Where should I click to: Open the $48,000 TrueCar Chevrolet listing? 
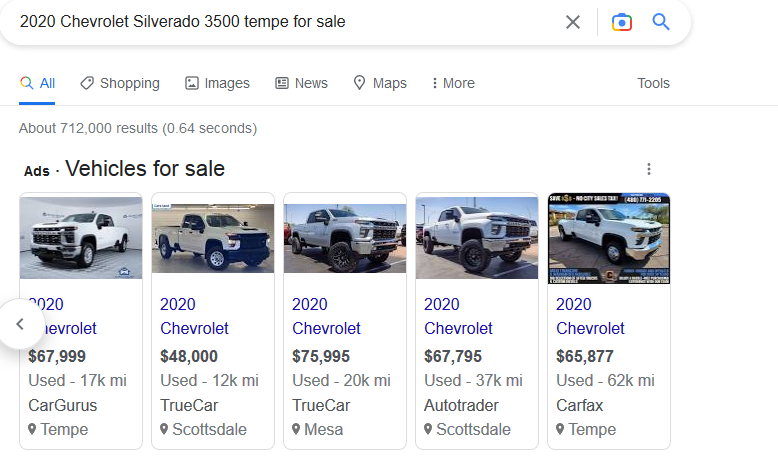[194, 316]
